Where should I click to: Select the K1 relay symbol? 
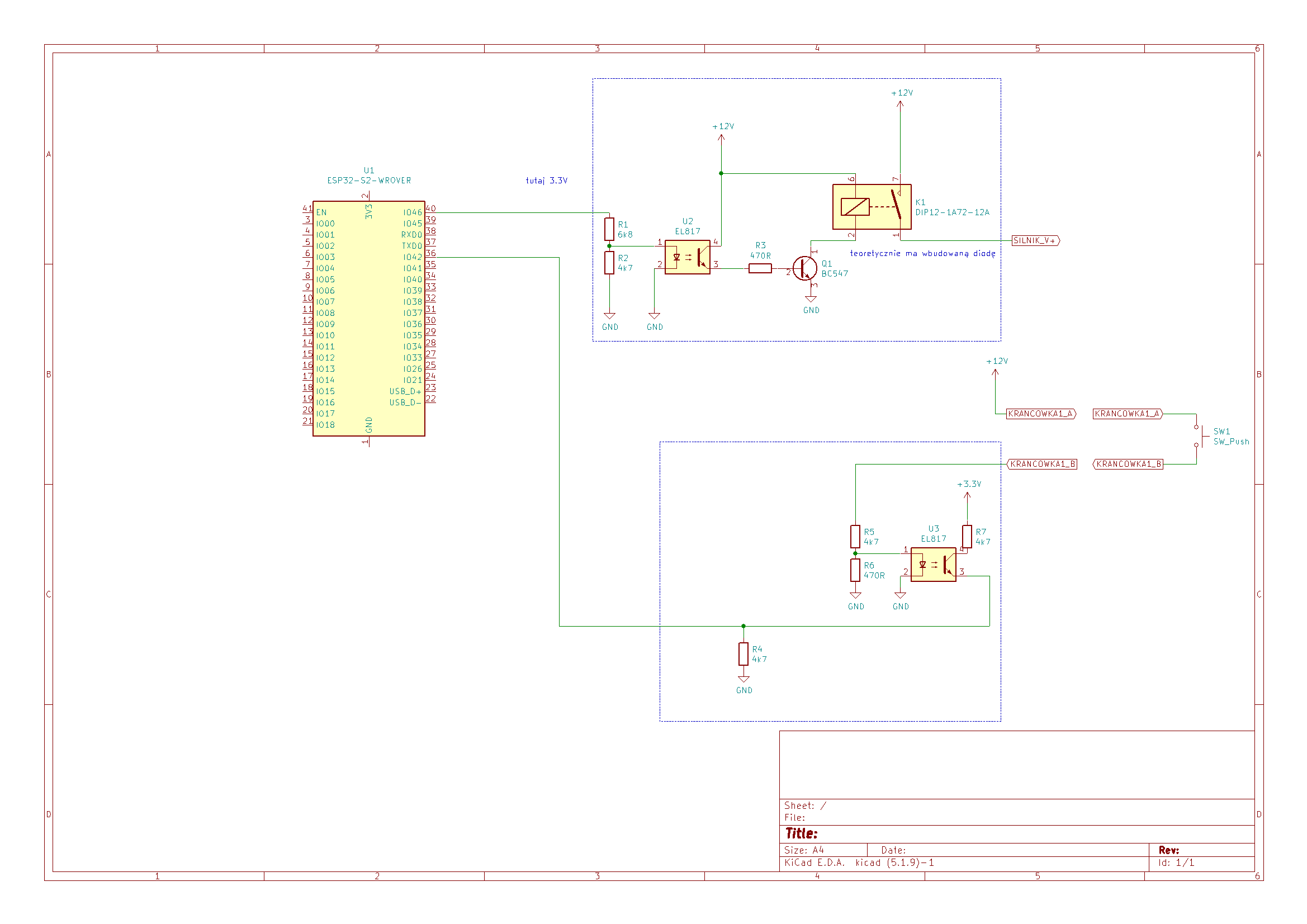pos(872,207)
